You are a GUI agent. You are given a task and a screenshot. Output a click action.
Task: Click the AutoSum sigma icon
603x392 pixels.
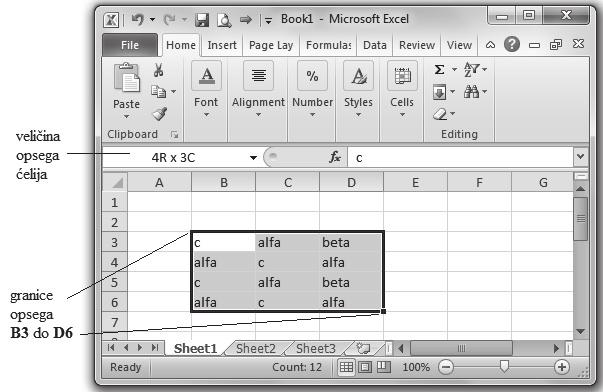pyautogui.click(x=440, y=70)
